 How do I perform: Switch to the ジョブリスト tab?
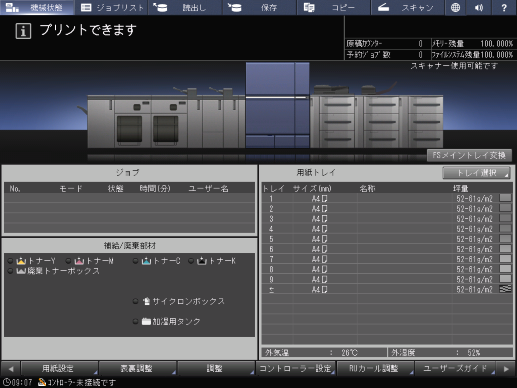pyautogui.click(x=112, y=7)
